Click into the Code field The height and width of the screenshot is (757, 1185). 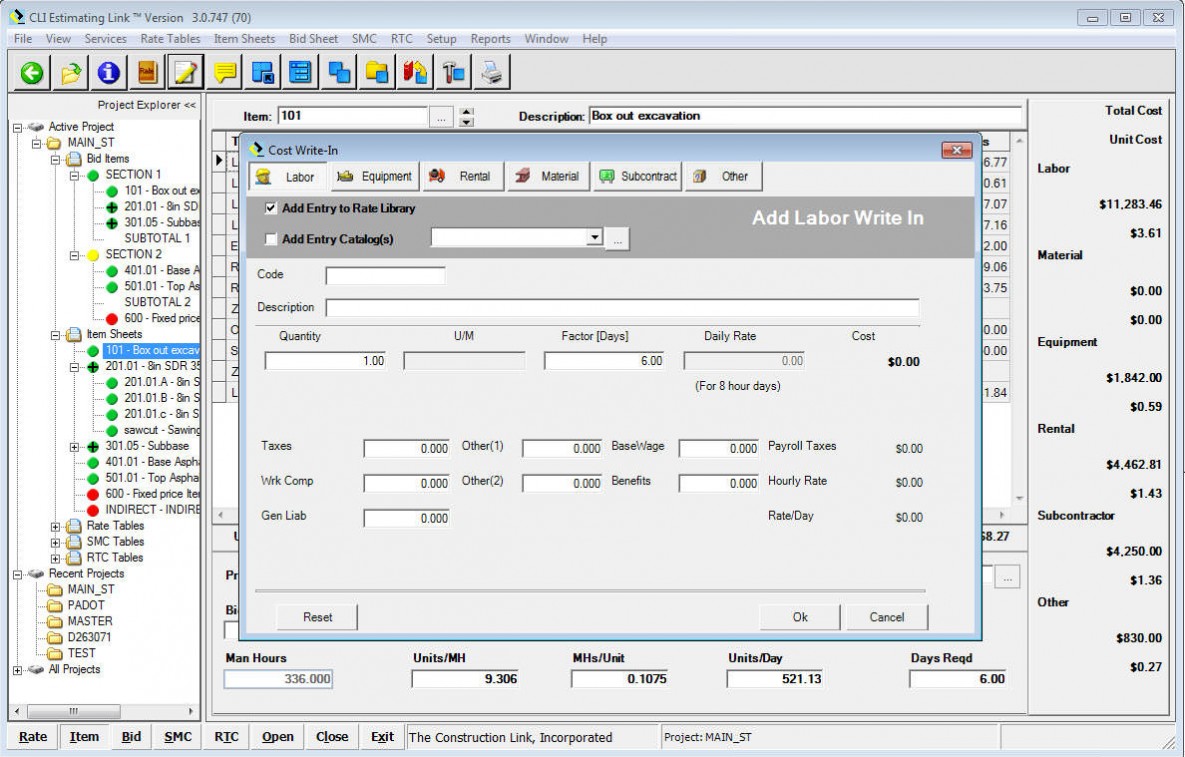tap(385, 275)
